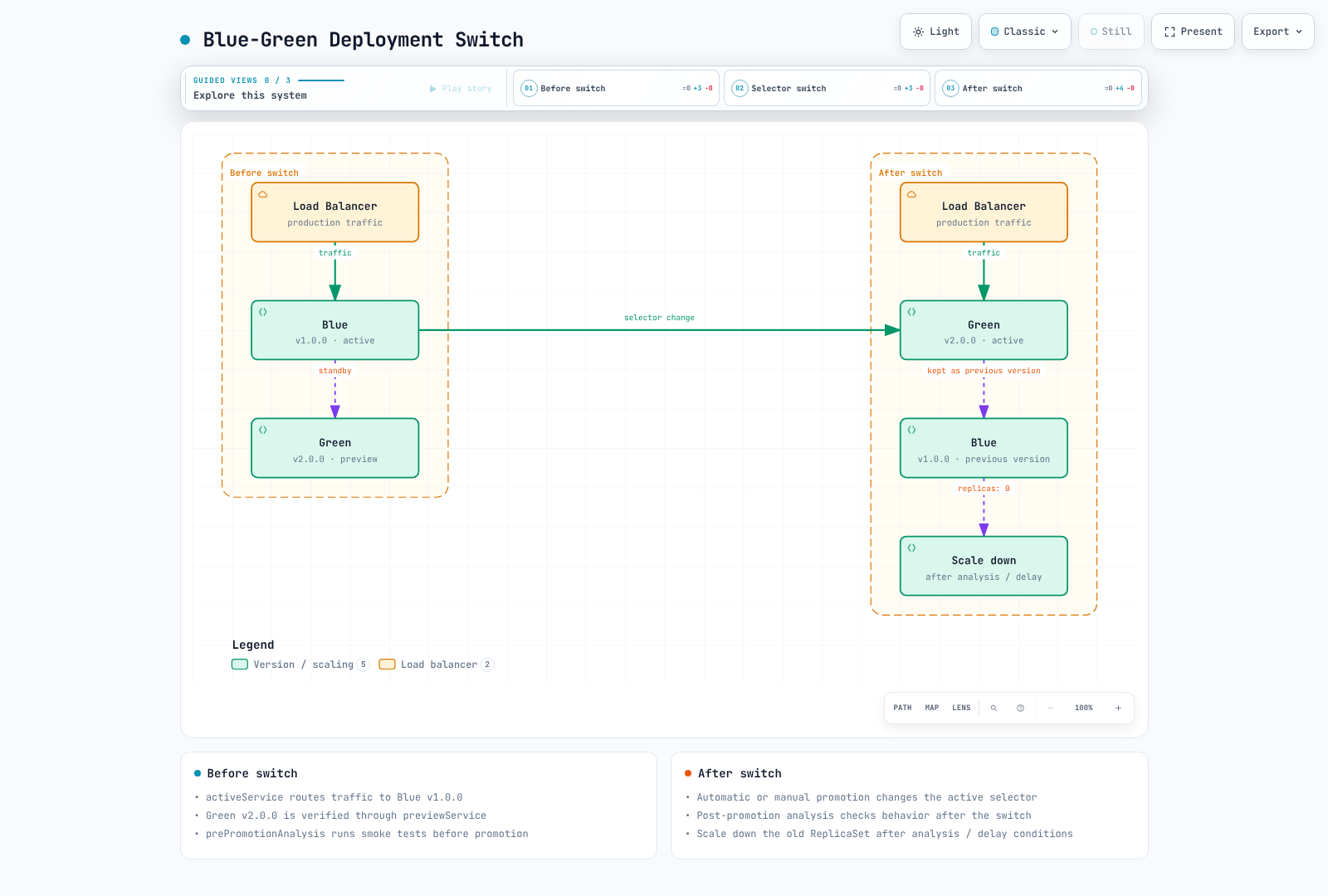Image resolution: width=1328 pixels, height=896 pixels.
Task: Select the 01 Before switch guided view
Action: 616,88
